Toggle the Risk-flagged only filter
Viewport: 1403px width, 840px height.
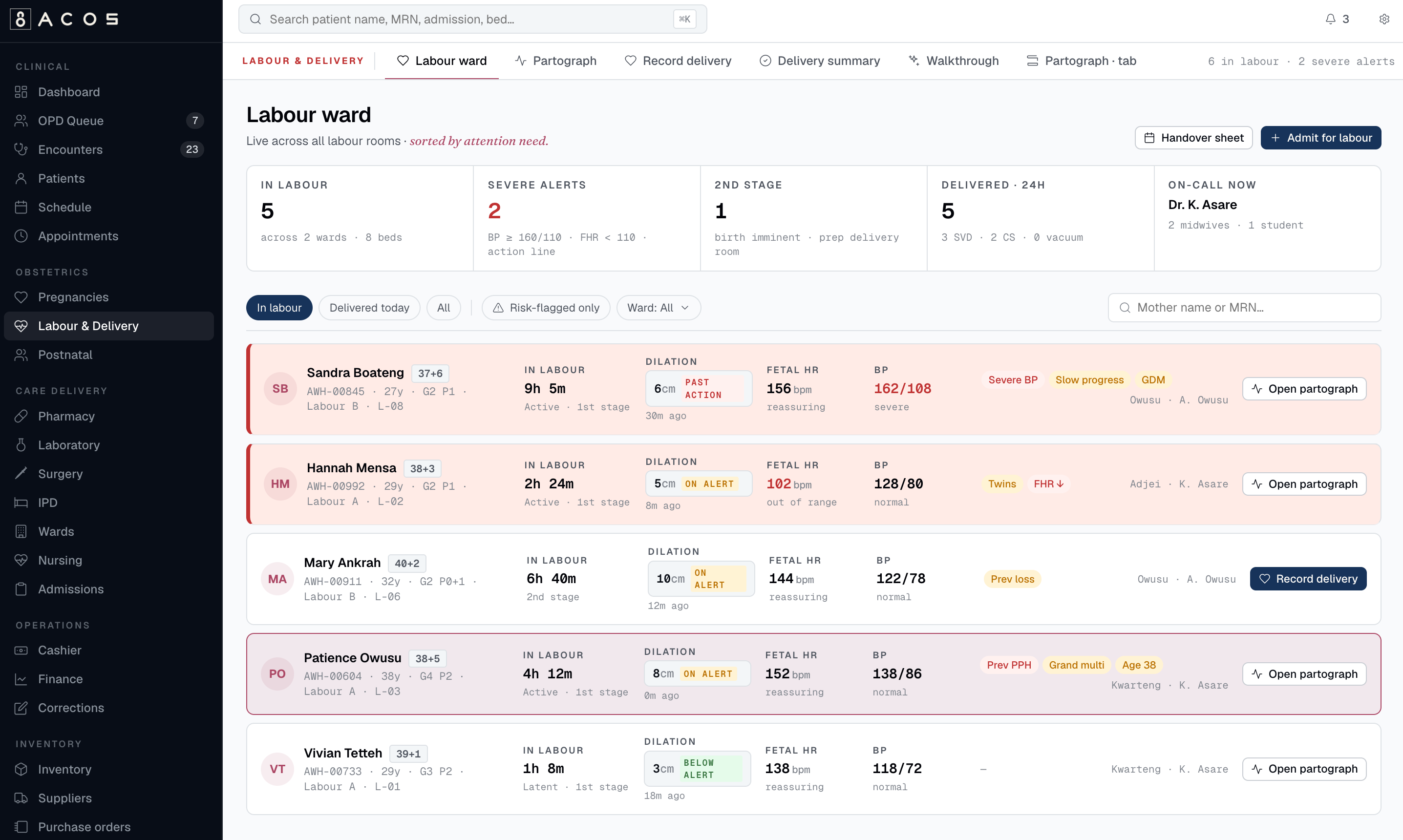[546, 307]
